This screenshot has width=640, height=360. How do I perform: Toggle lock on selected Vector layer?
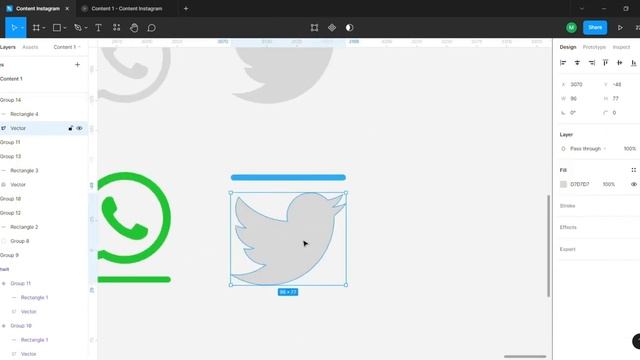pyautogui.click(x=71, y=128)
